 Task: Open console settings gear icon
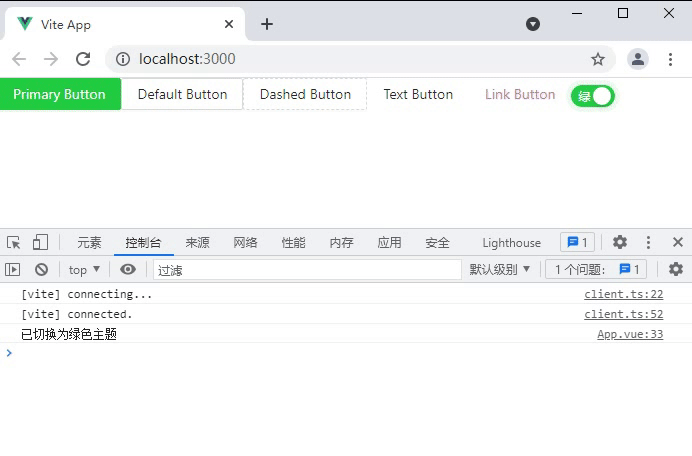click(x=676, y=269)
